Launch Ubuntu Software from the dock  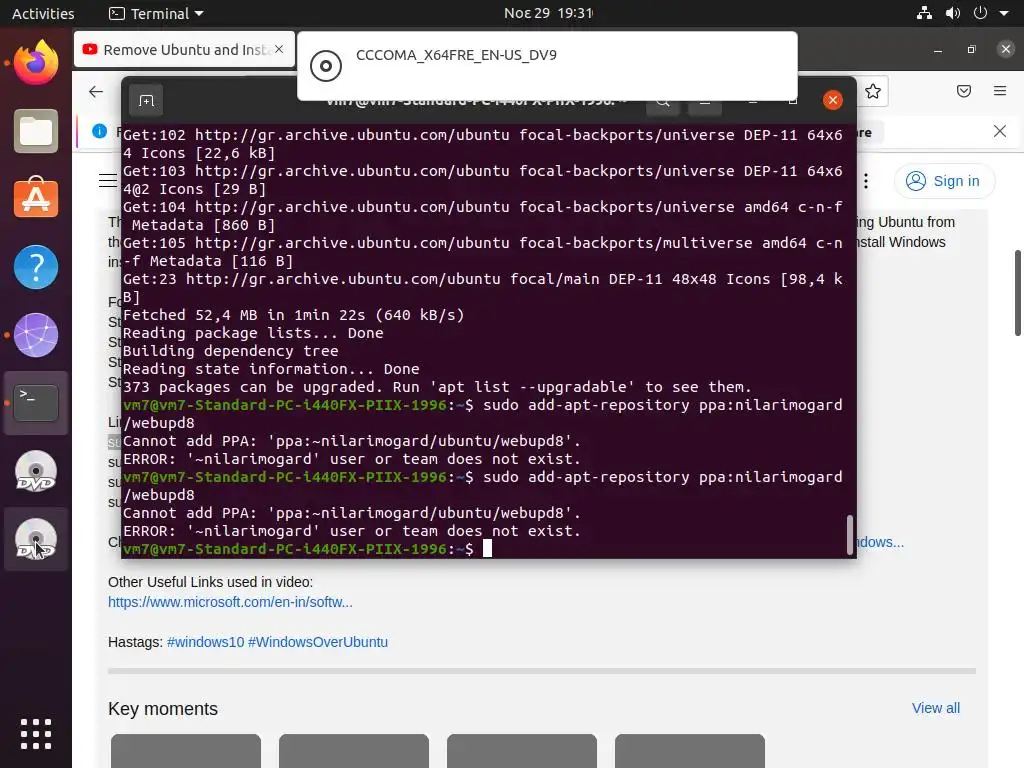click(36, 198)
